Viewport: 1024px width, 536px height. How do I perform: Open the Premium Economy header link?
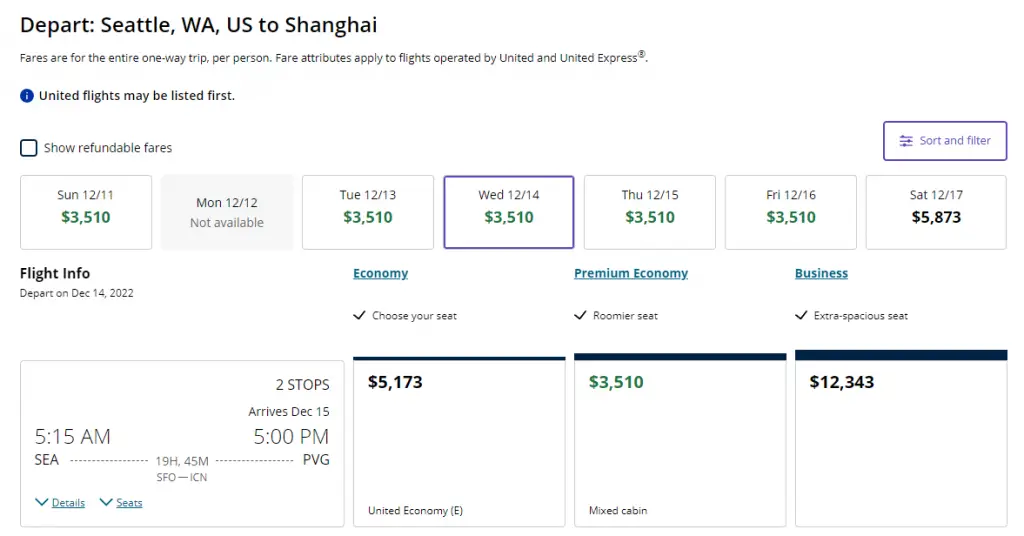coord(631,273)
